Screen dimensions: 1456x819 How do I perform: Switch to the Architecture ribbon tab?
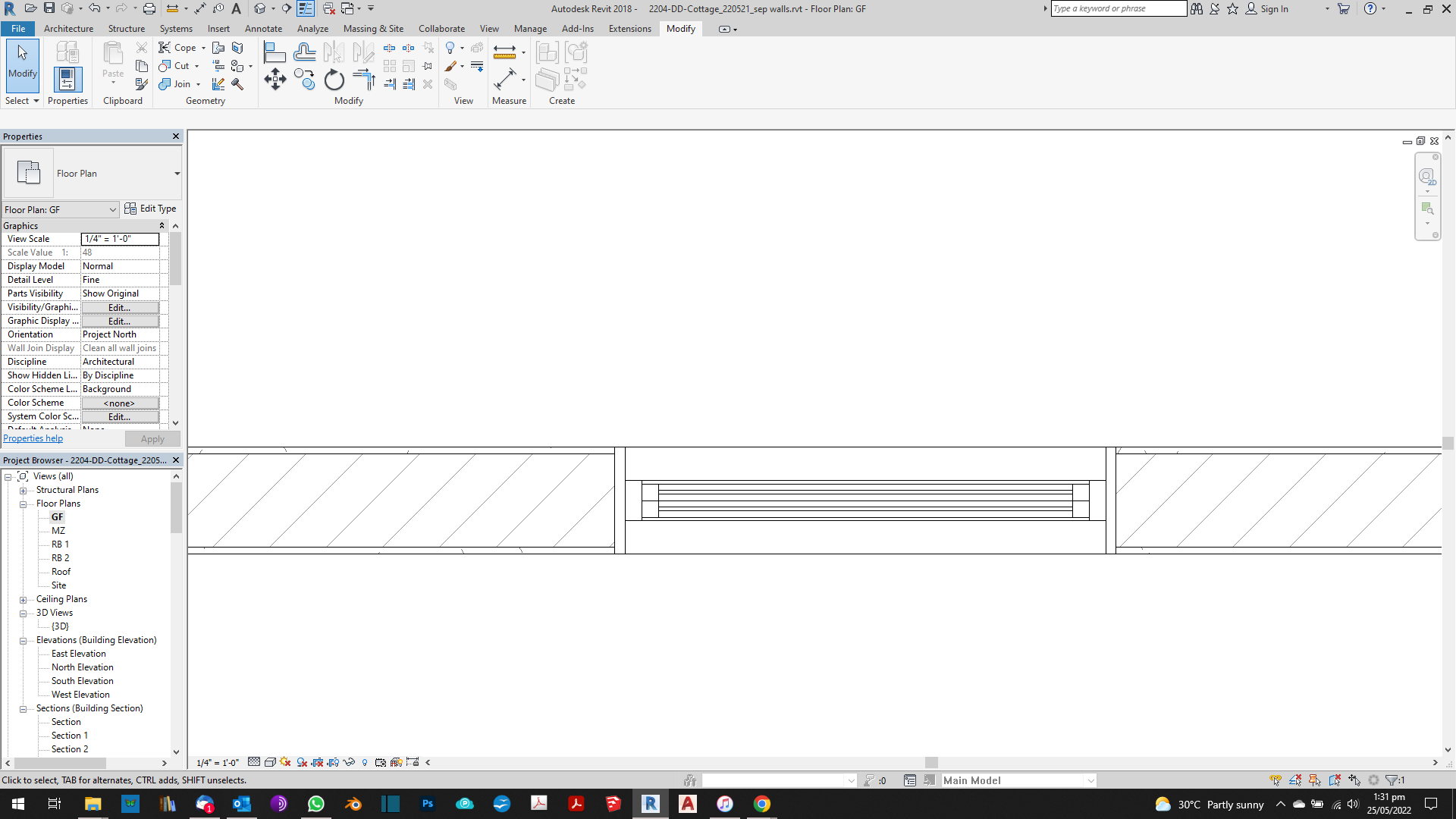[69, 29]
